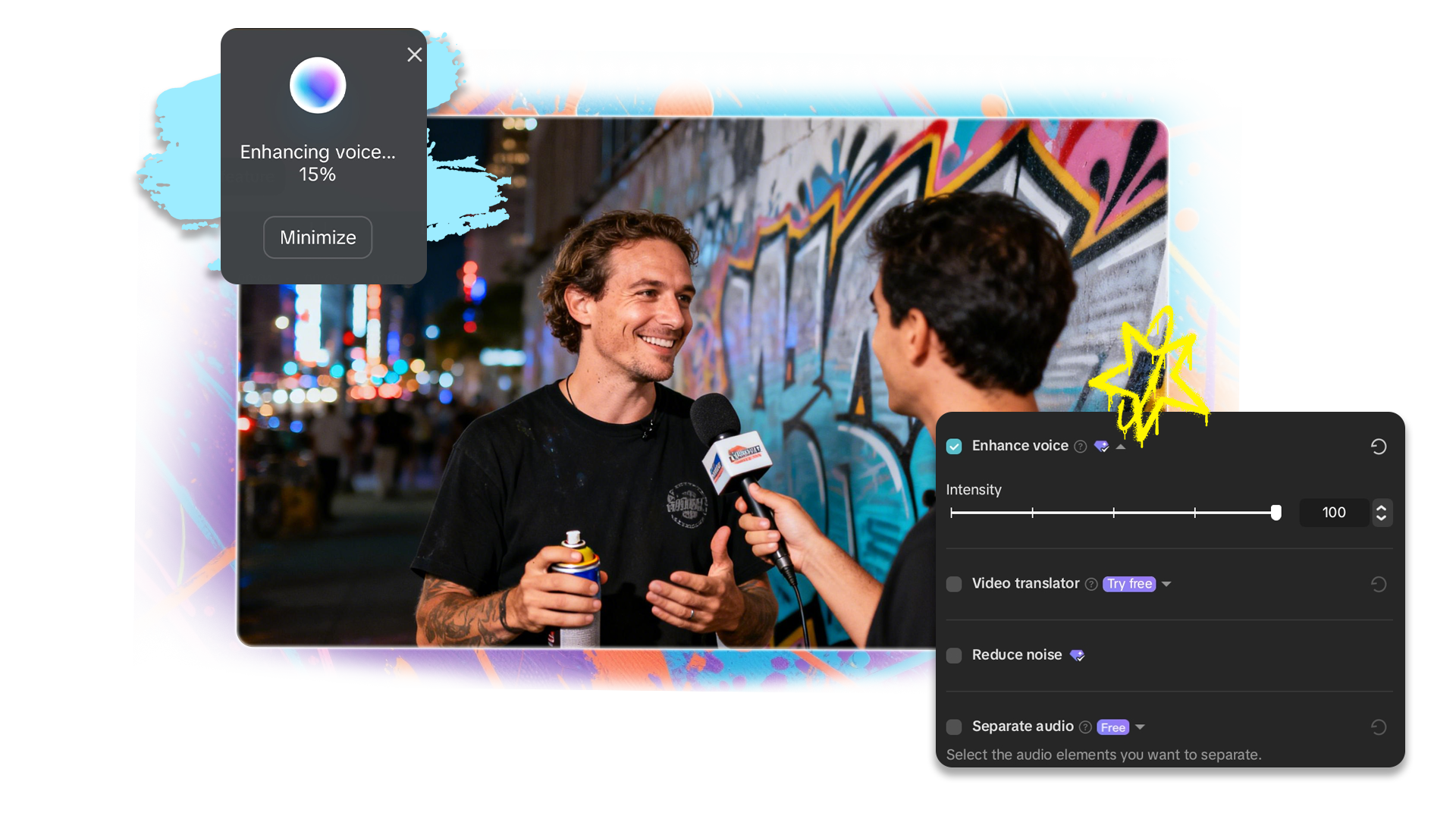1456x819 pixels.
Task: Expand the Separate audio dropdown arrow
Action: pyautogui.click(x=1141, y=726)
